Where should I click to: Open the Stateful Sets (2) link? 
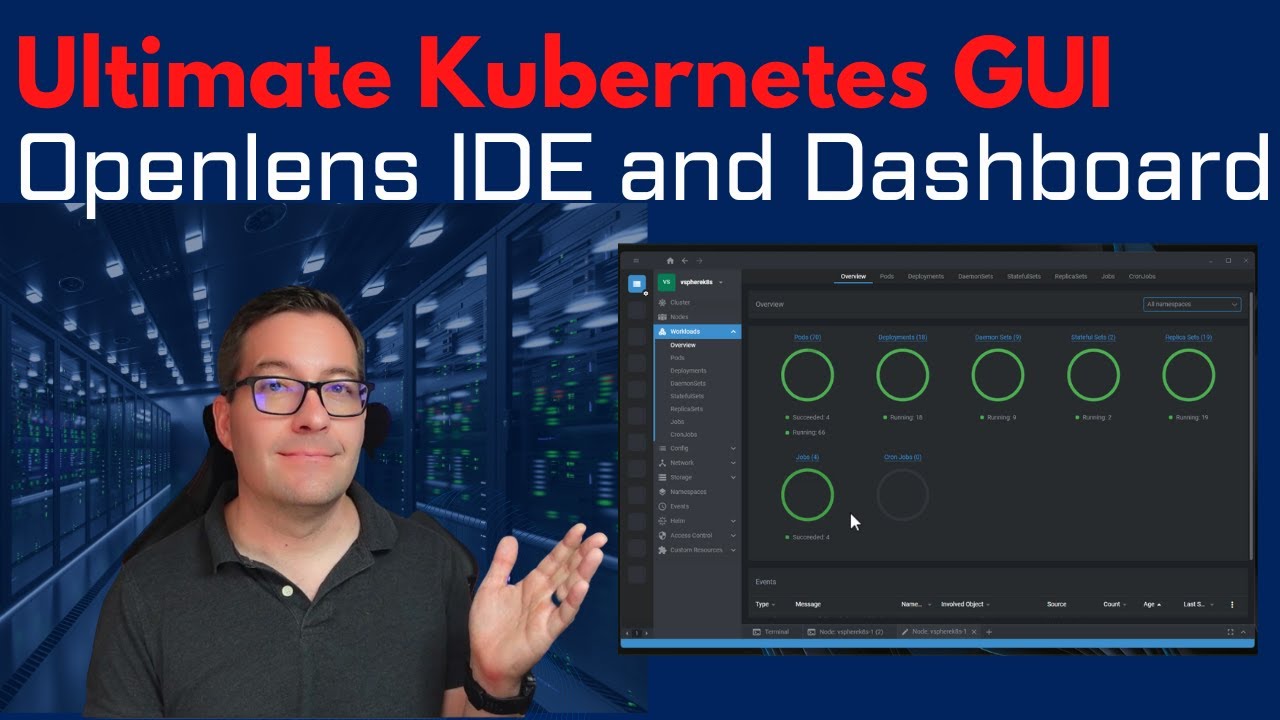(1093, 337)
